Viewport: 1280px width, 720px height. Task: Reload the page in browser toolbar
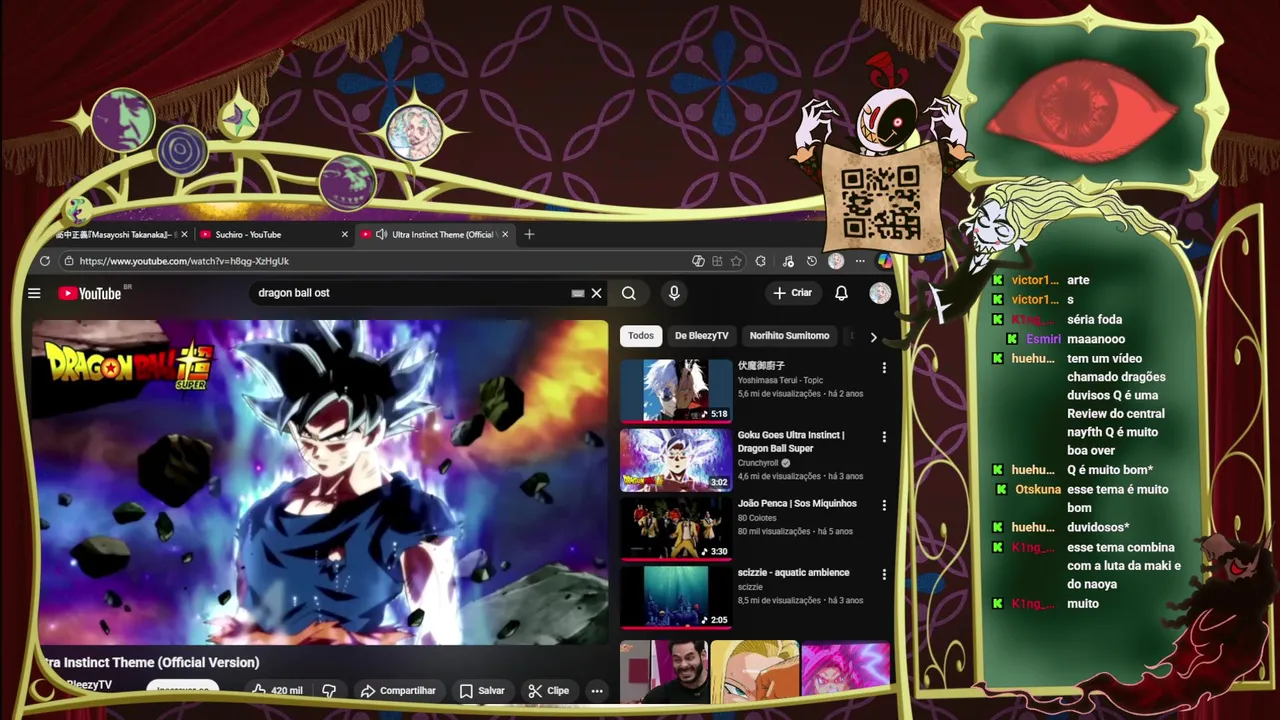(45, 261)
